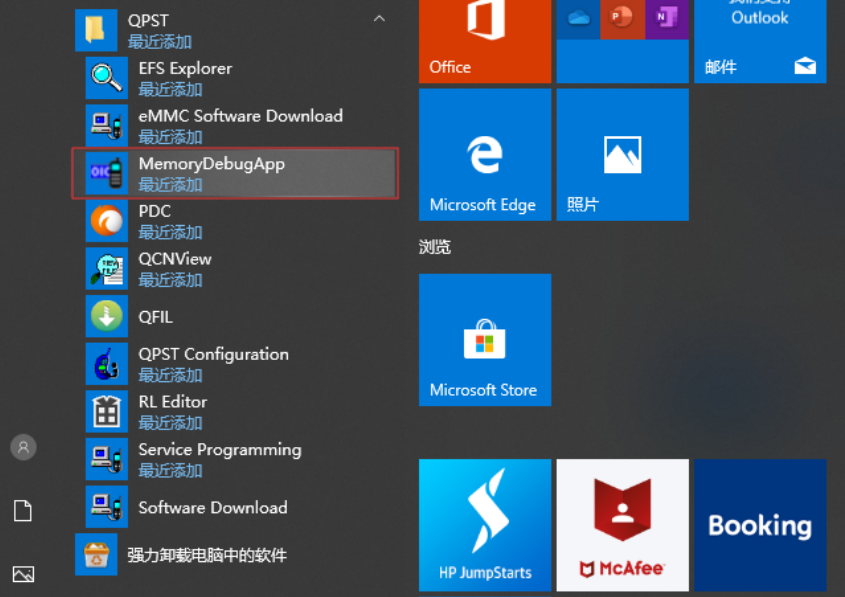Launch eMMC Software Download icon
Screen dimensions: 845x597
[x=107, y=126]
